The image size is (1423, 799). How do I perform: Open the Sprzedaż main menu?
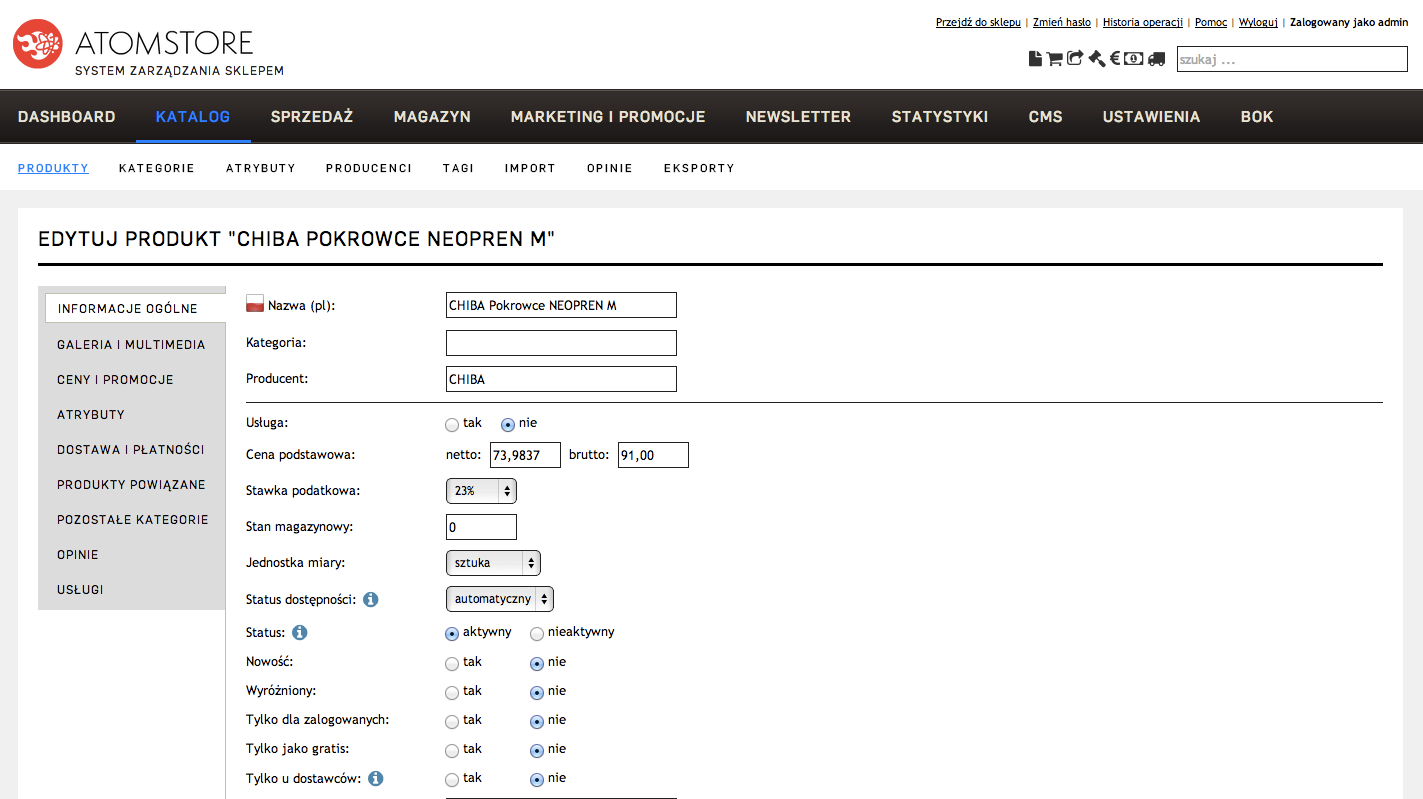click(x=311, y=117)
